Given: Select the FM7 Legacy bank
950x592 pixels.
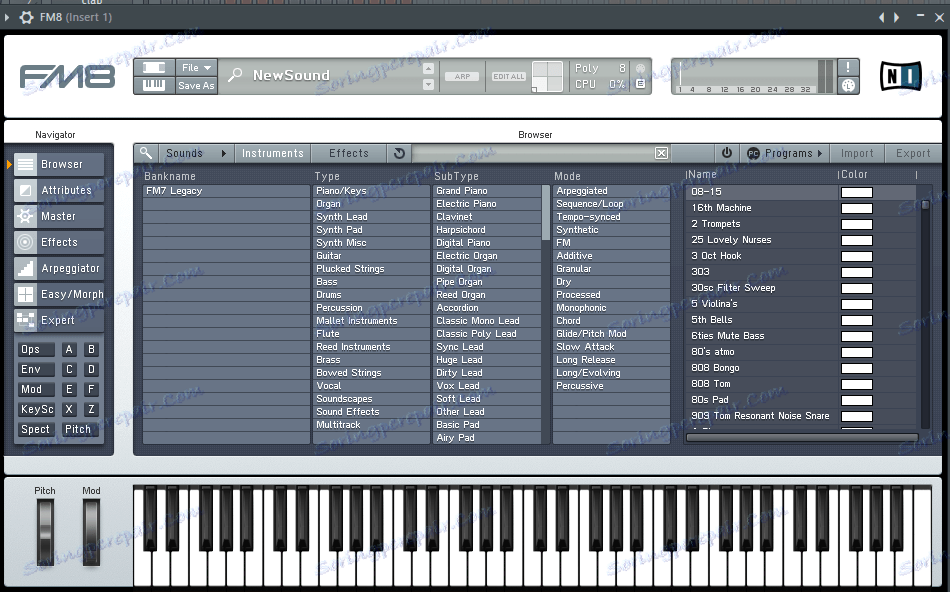Looking at the screenshot, I should coord(226,191).
